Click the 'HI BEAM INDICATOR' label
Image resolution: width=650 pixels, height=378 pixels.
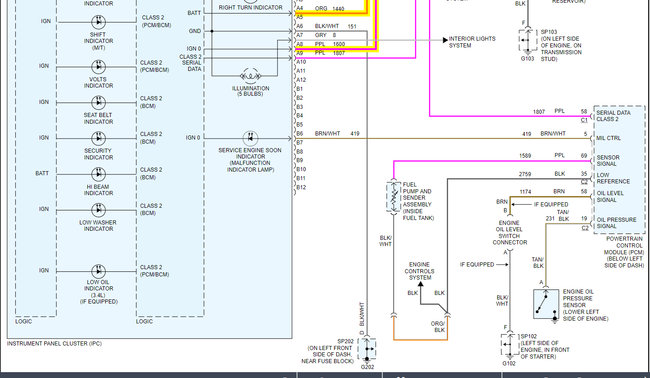tap(98, 190)
